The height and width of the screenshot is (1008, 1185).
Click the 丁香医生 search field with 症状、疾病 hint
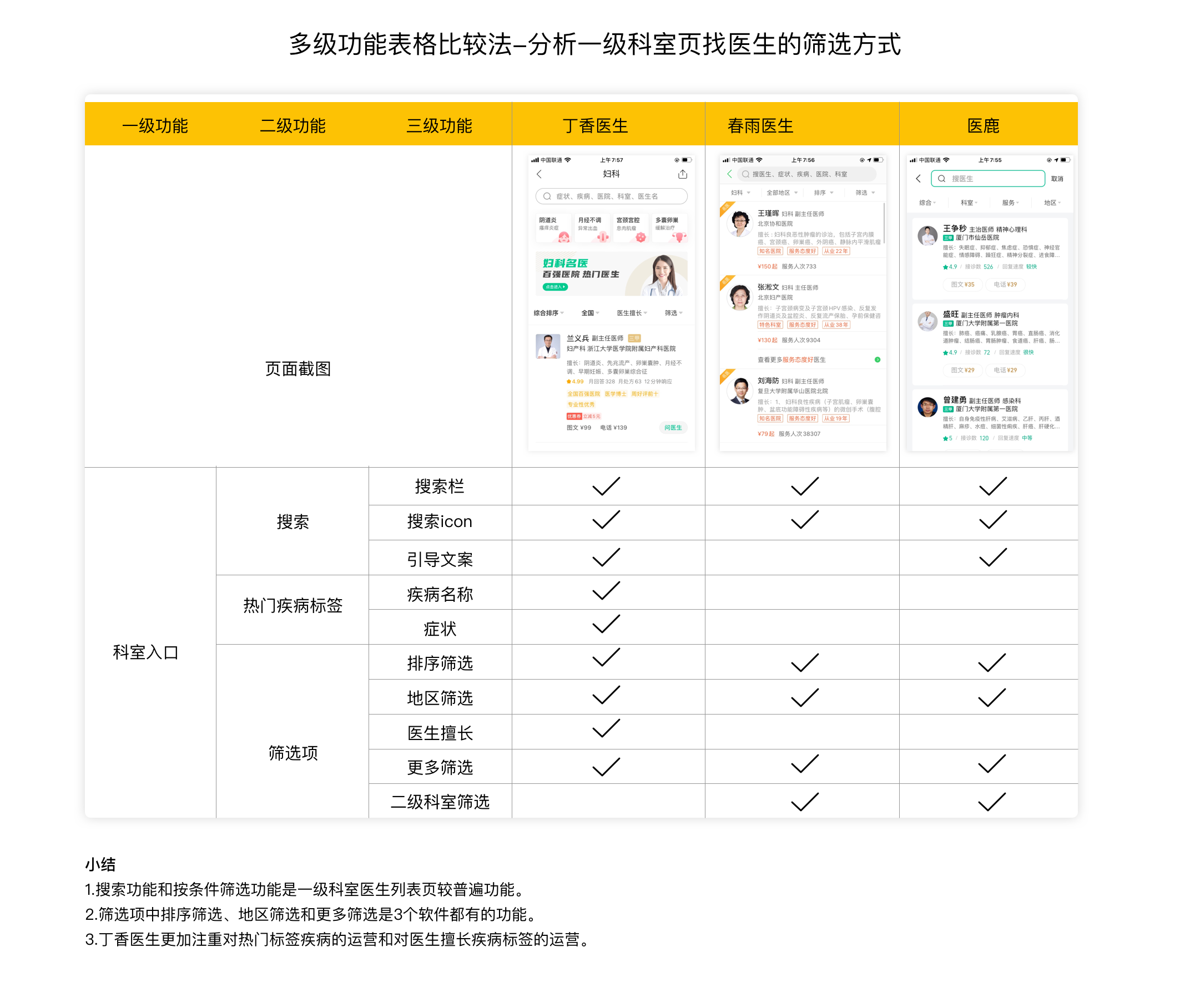[x=611, y=196]
